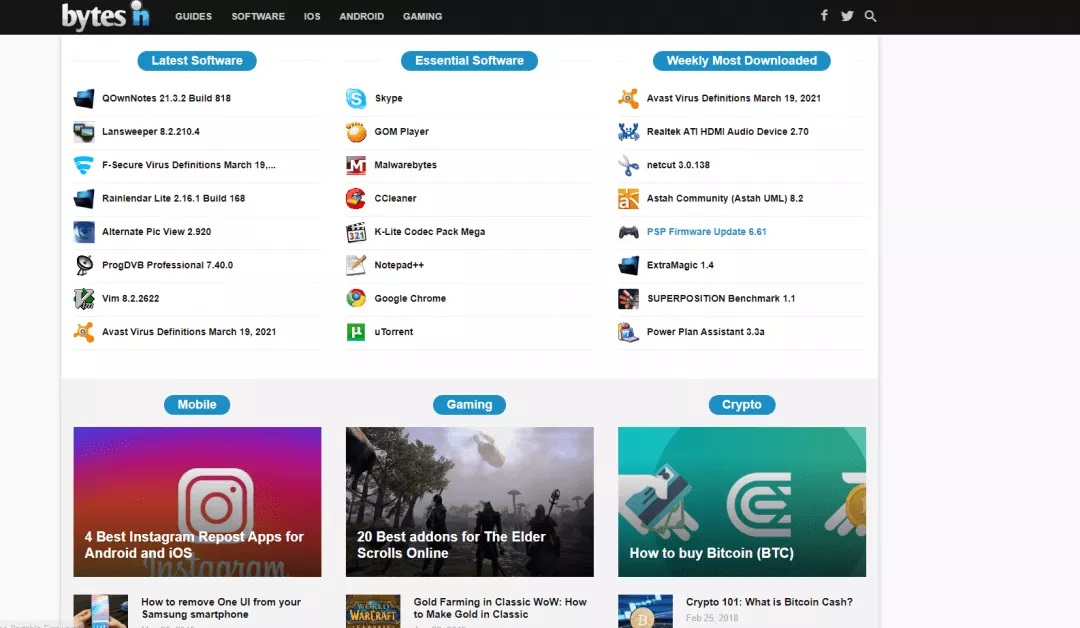Click the Vim app icon
Viewport: 1080px width, 628px height.
pyautogui.click(x=84, y=299)
